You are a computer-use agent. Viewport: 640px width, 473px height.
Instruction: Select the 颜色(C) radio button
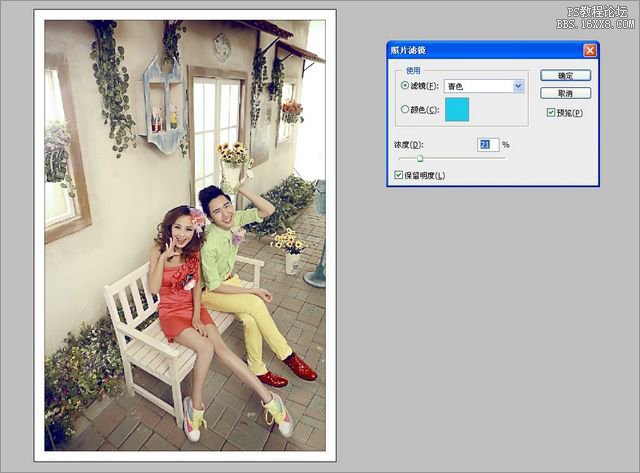[405, 110]
